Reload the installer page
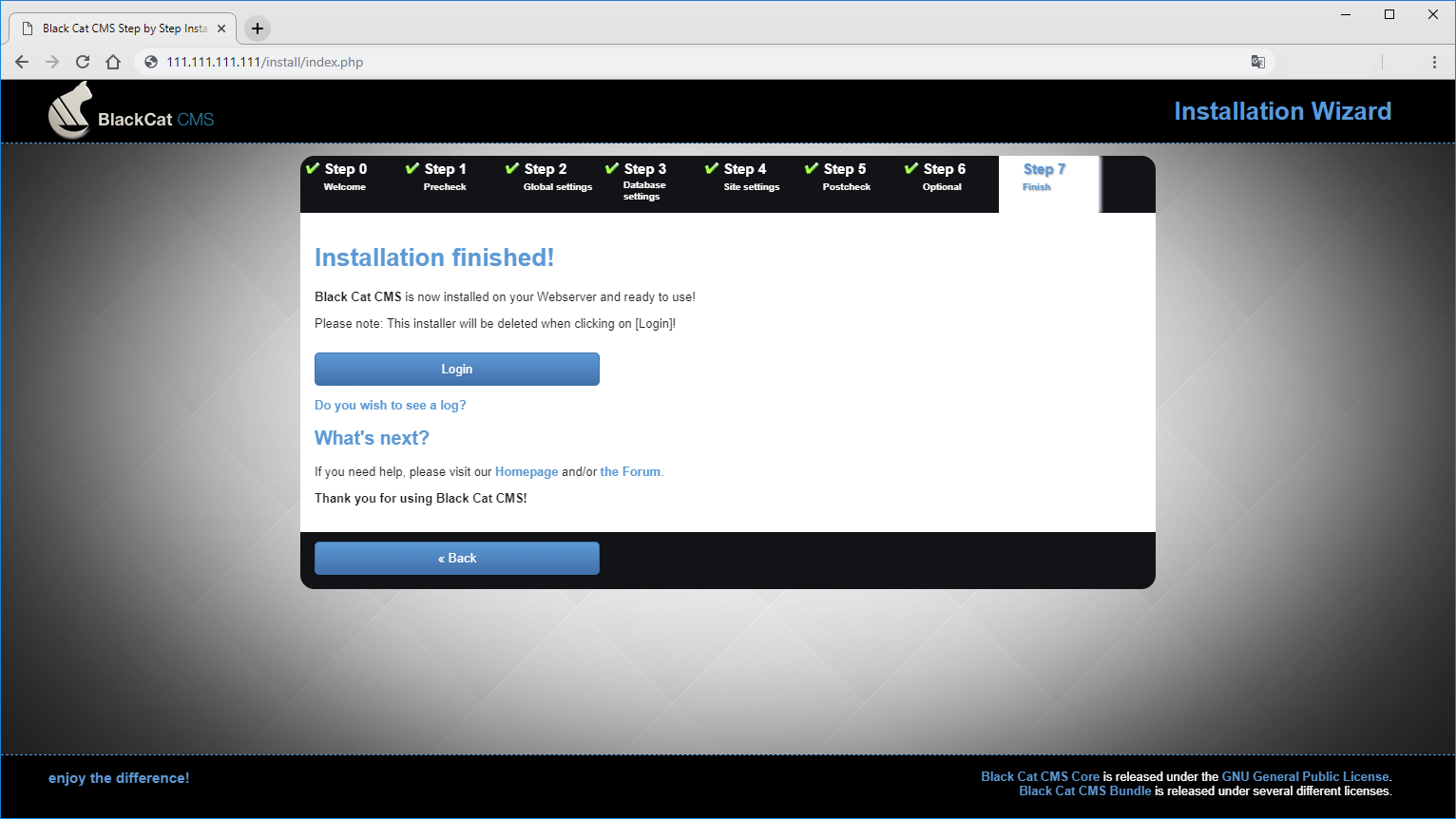This screenshot has width=1456, height=819. (82, 62)
